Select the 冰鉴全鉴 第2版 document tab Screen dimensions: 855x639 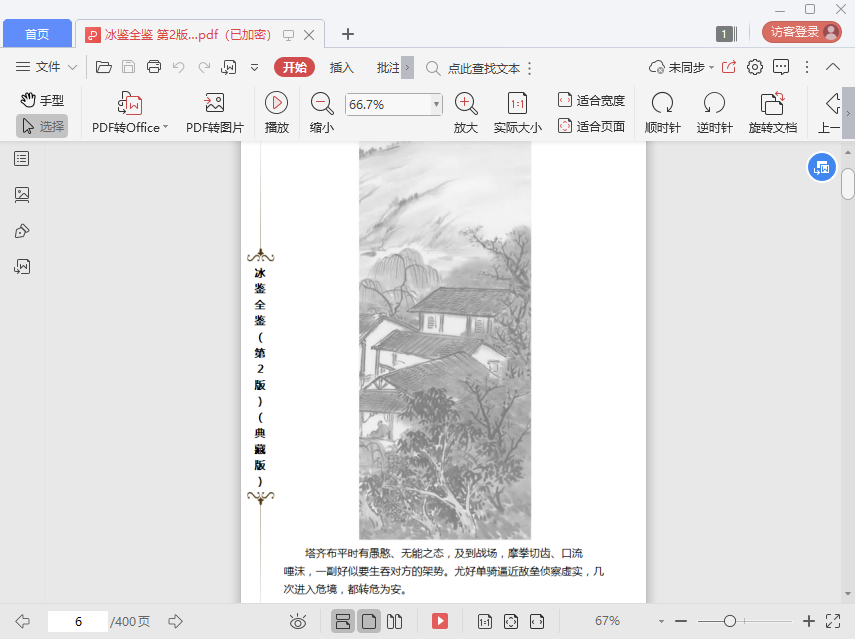(187, 34)
